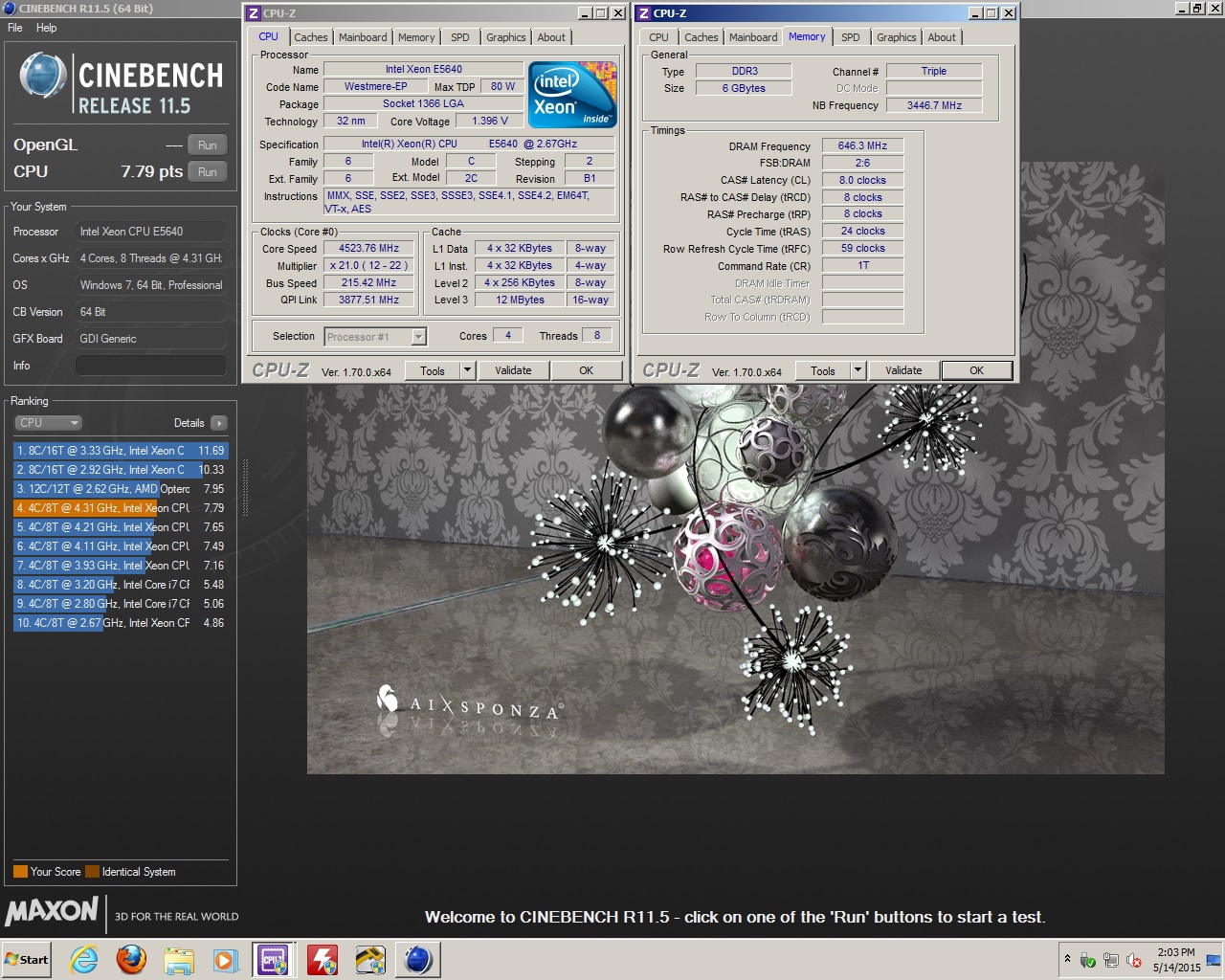Select ranking row 1 at 3.33 GHz
This screenshot has height=980, width=1225.
coord(121,451)
